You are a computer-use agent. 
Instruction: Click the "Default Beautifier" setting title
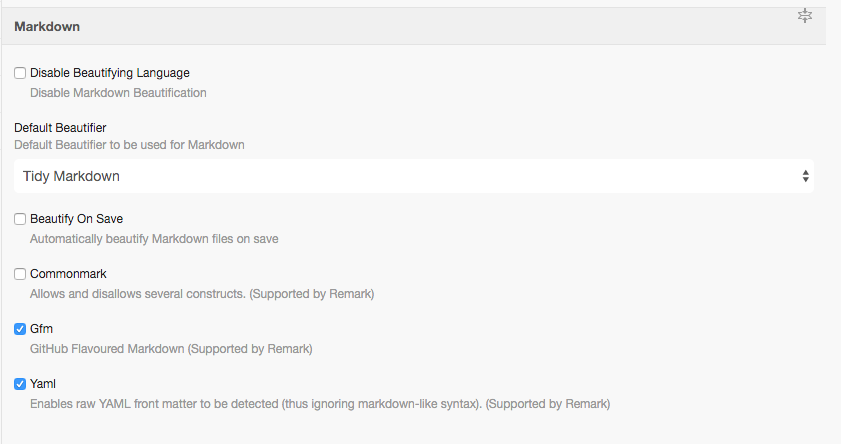point(60,128)
